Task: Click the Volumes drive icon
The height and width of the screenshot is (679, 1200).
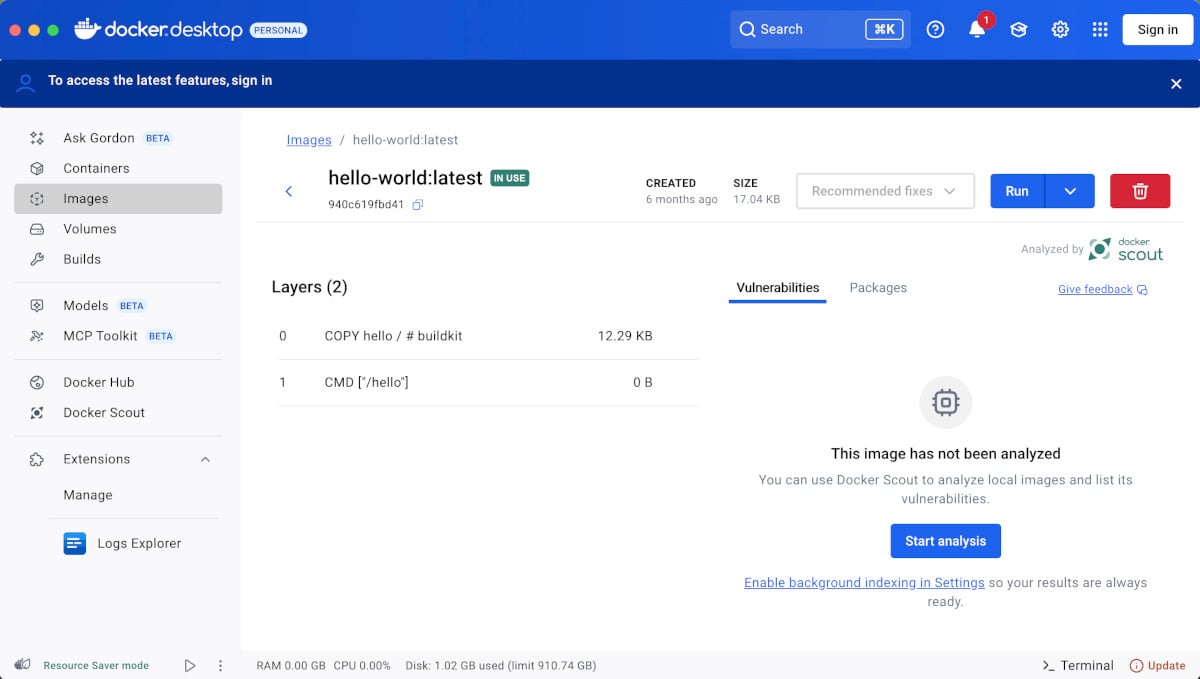Action: 37,229
